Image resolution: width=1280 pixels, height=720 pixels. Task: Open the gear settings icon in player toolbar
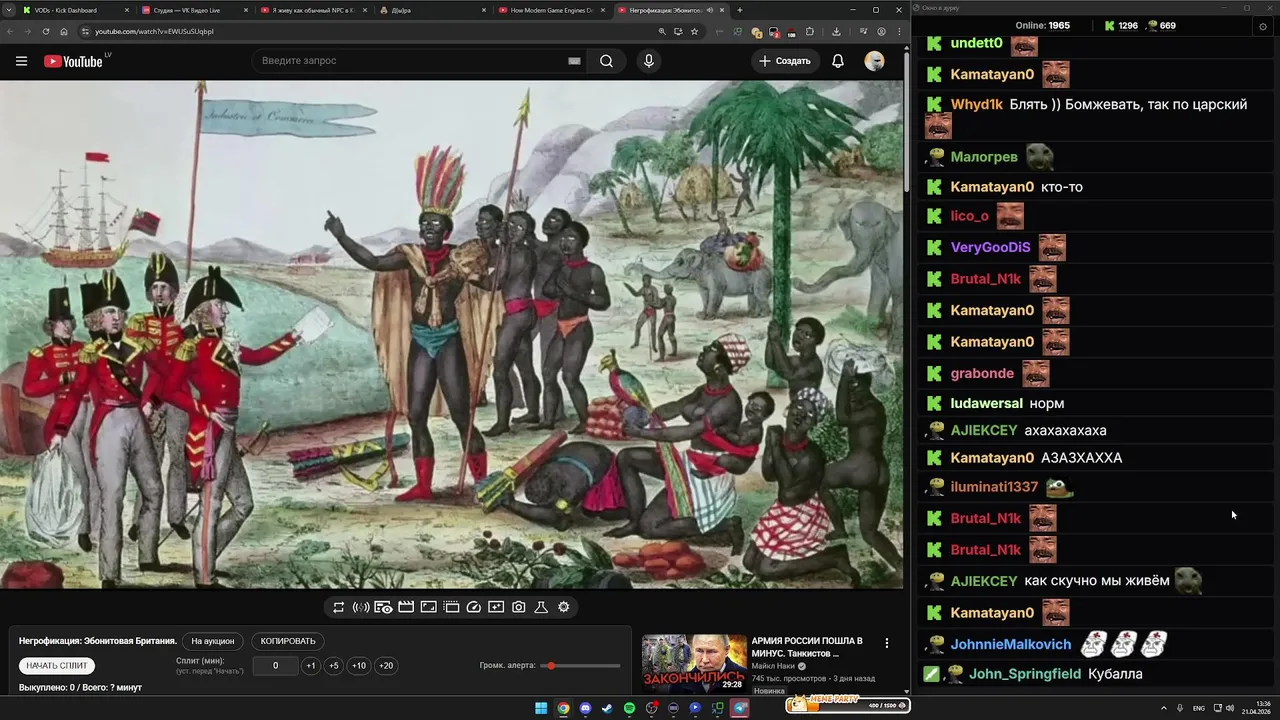pos(564,607)
